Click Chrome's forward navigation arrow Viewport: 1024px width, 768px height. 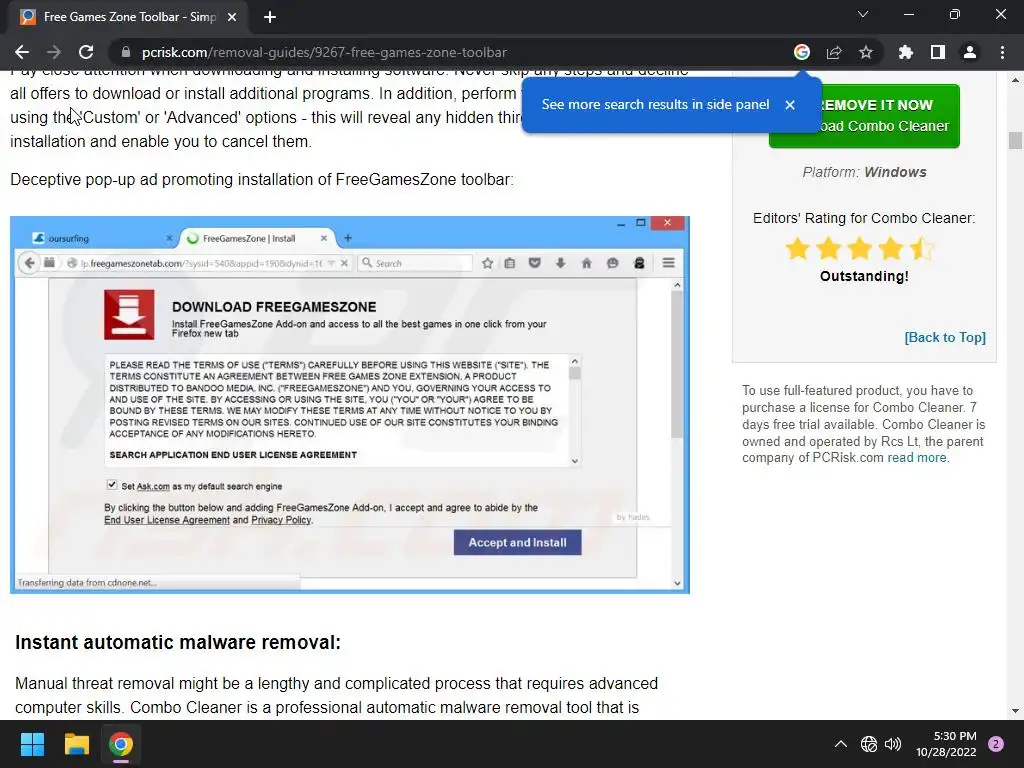(54, 52)
